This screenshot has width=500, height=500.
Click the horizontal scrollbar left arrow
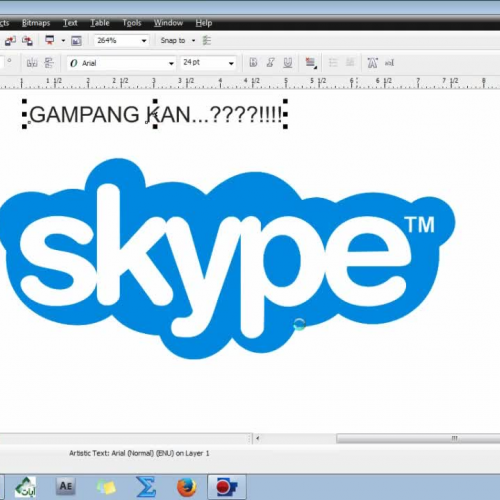pos(258,438)
